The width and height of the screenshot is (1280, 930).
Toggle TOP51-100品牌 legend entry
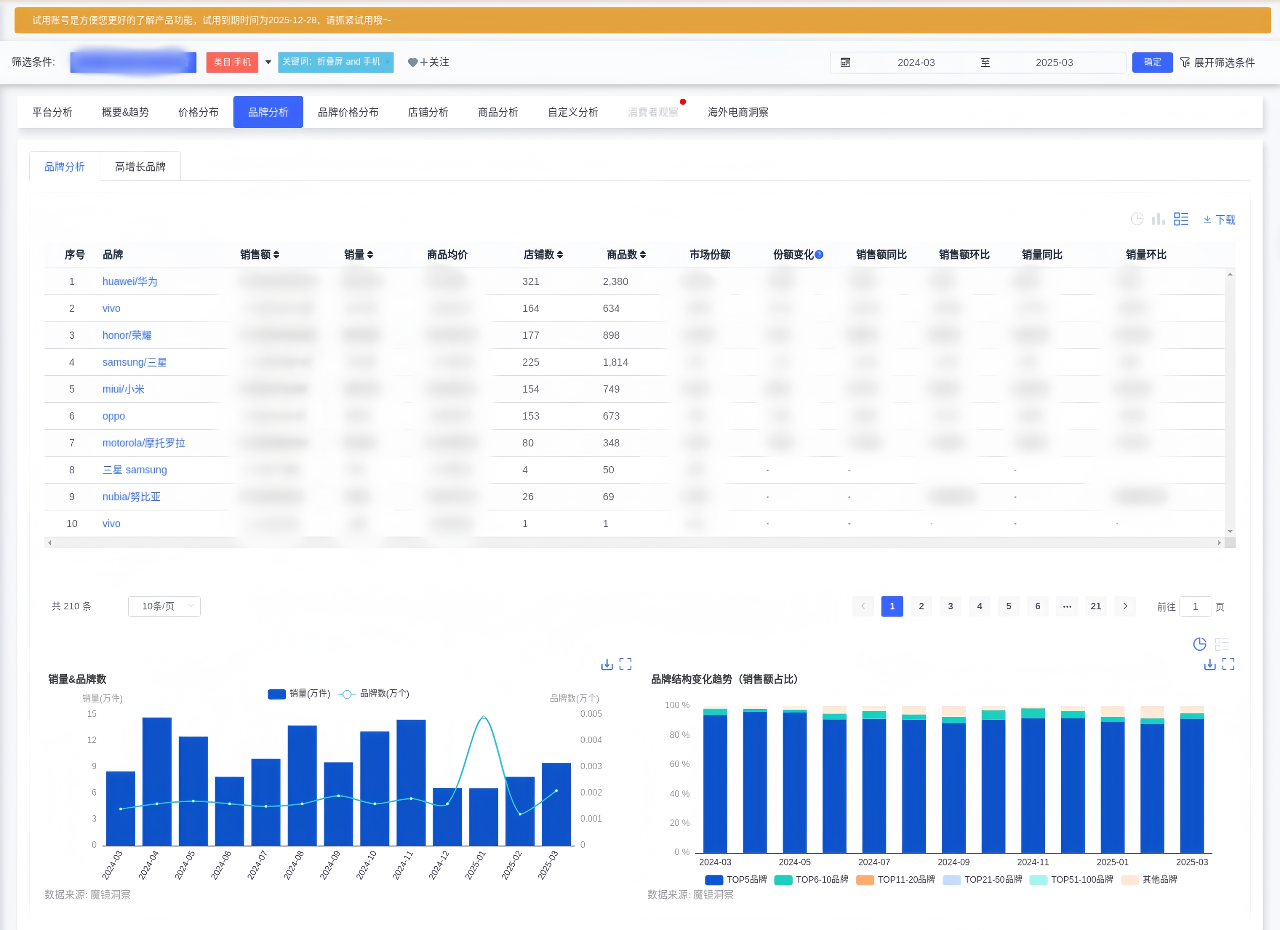click(x=1072, y=880)
